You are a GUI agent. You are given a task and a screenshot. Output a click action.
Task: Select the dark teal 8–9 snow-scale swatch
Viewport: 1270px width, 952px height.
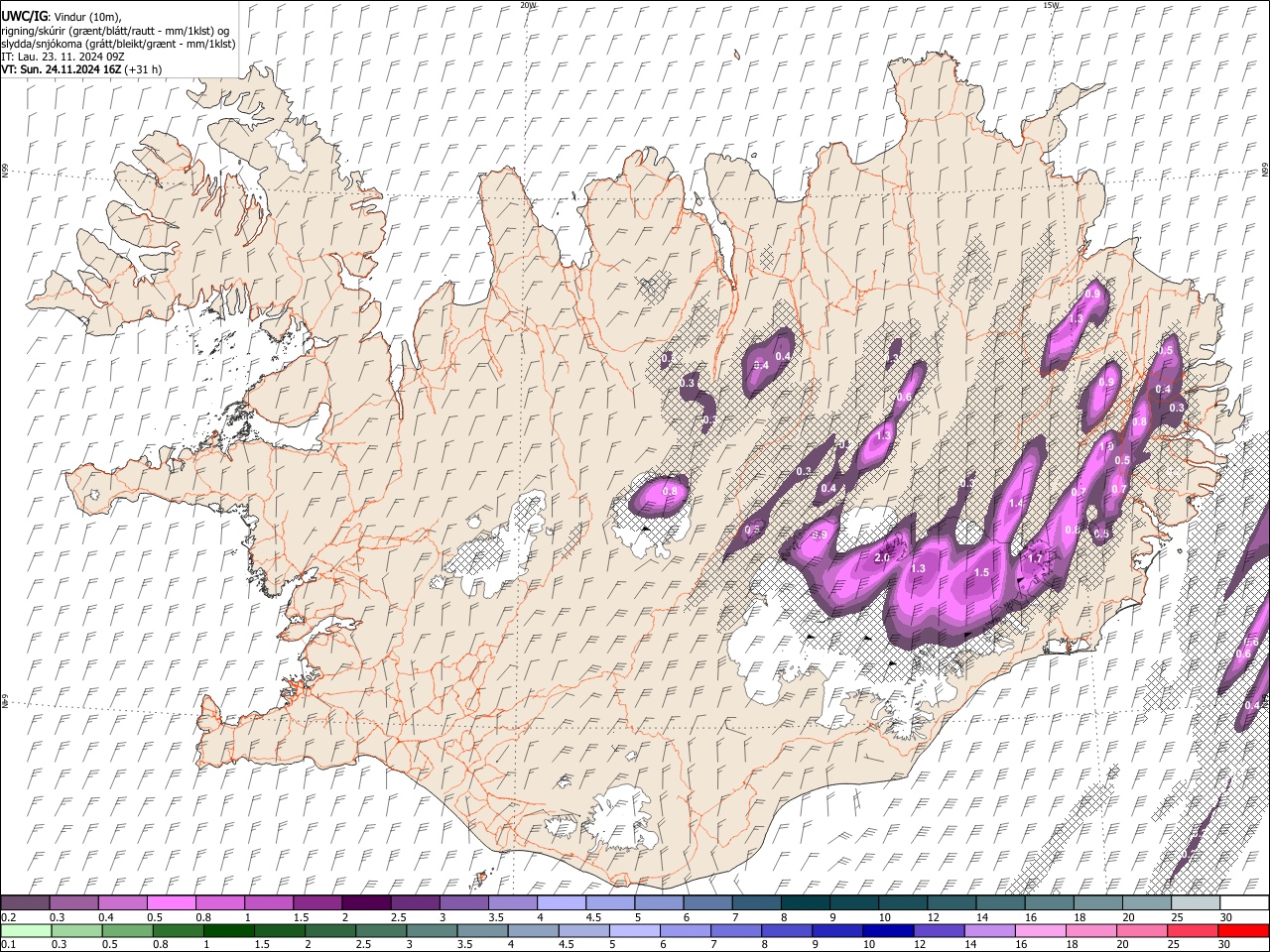[x=805, y=902]
